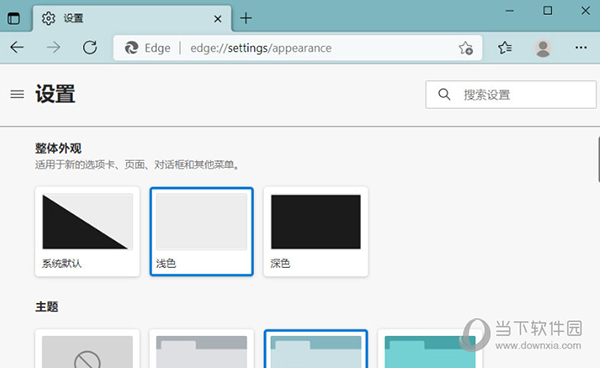Click the 主题 heading text
Image resolution: width=600 pixels, height=368 pixels.
[x=47, y=307]
